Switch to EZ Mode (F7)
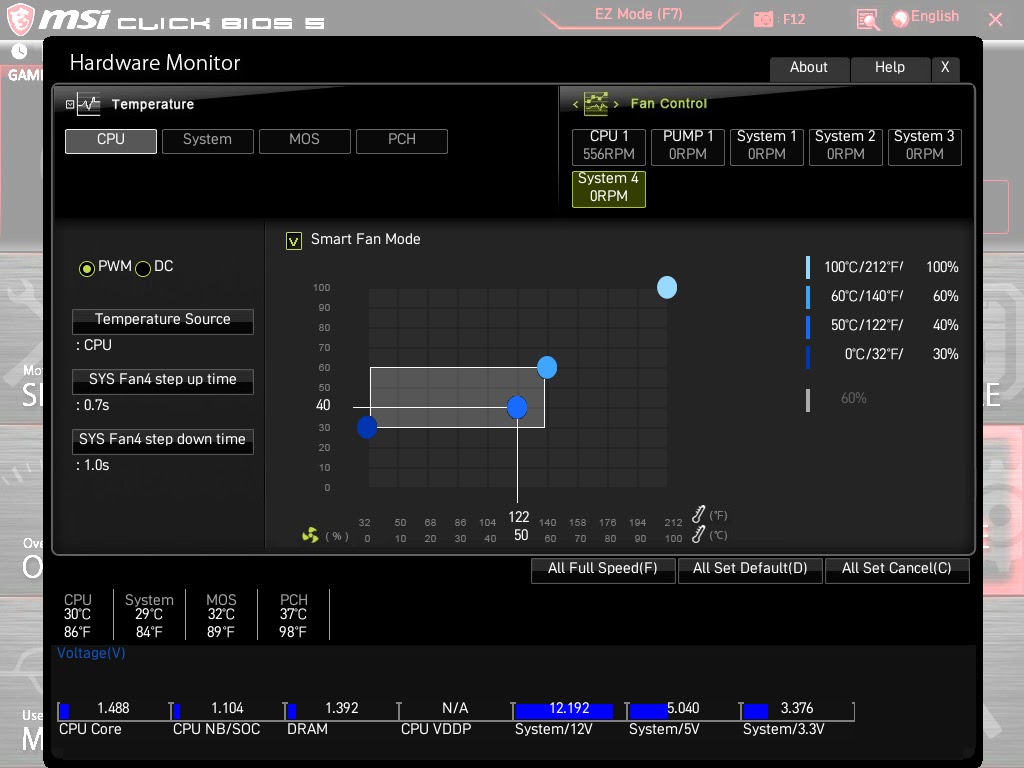 pyautogui.click(x=638, y=14)
